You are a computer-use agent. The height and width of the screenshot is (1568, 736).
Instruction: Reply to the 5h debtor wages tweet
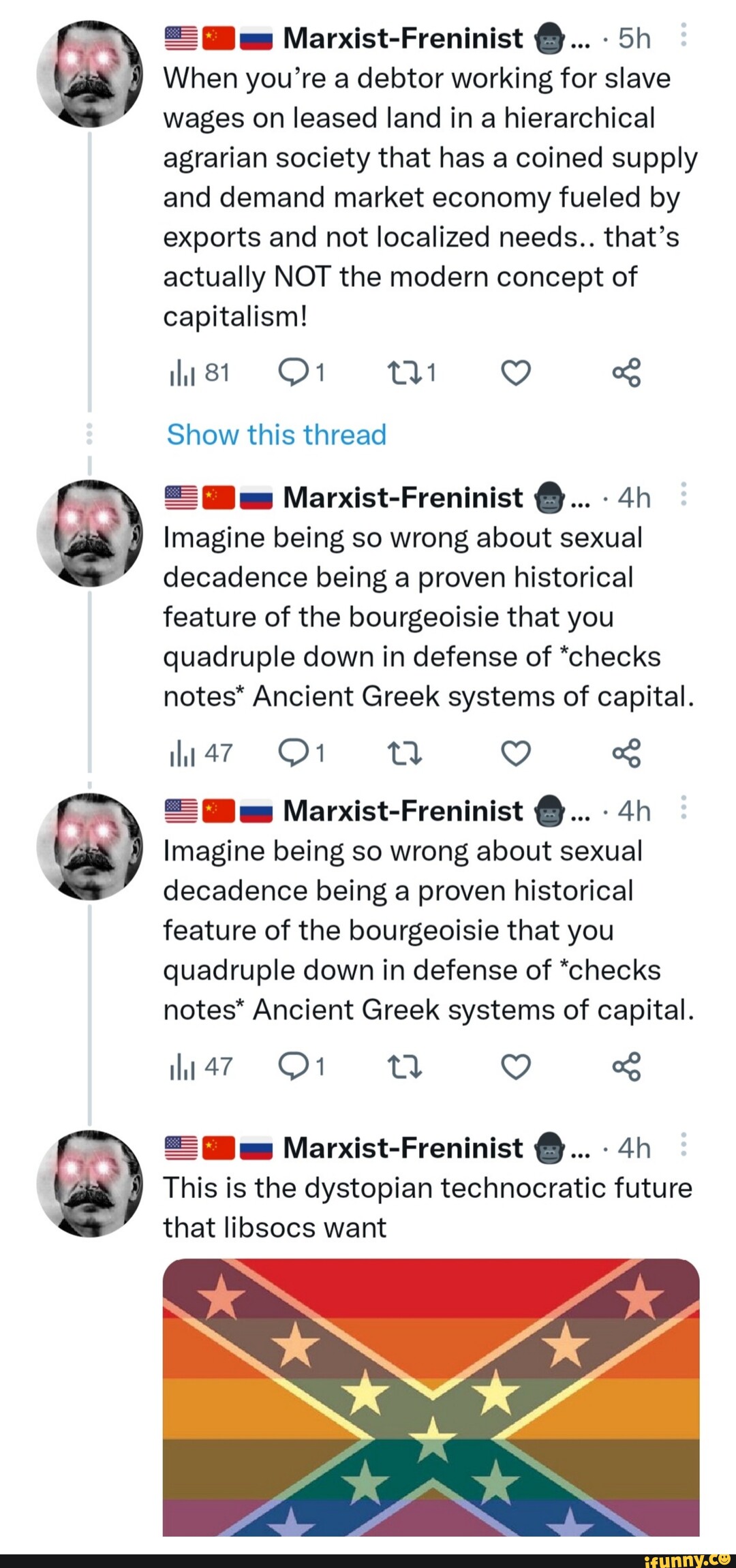tap(293, 373)
